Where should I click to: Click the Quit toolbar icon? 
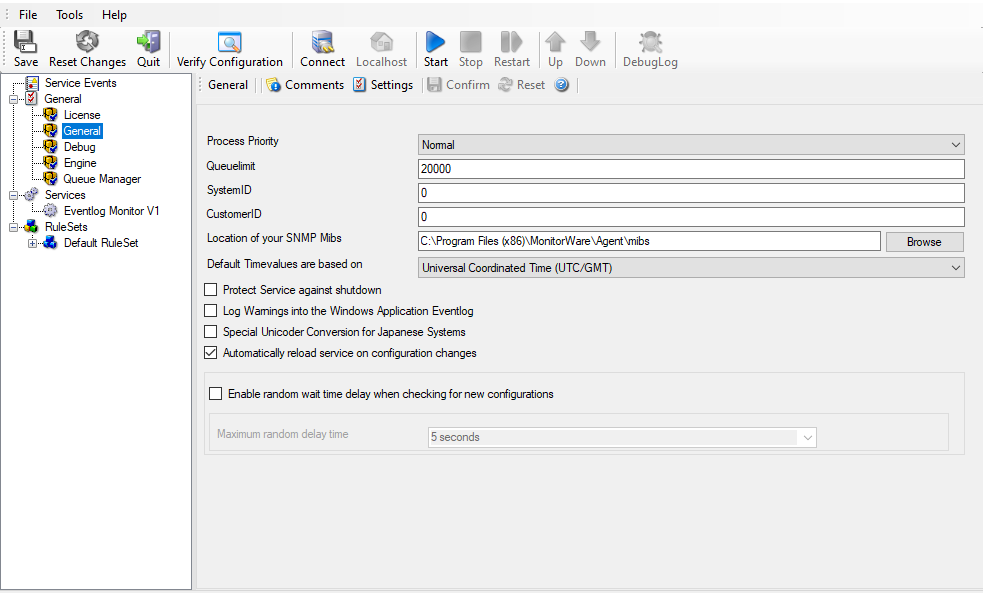click(148, 42)
